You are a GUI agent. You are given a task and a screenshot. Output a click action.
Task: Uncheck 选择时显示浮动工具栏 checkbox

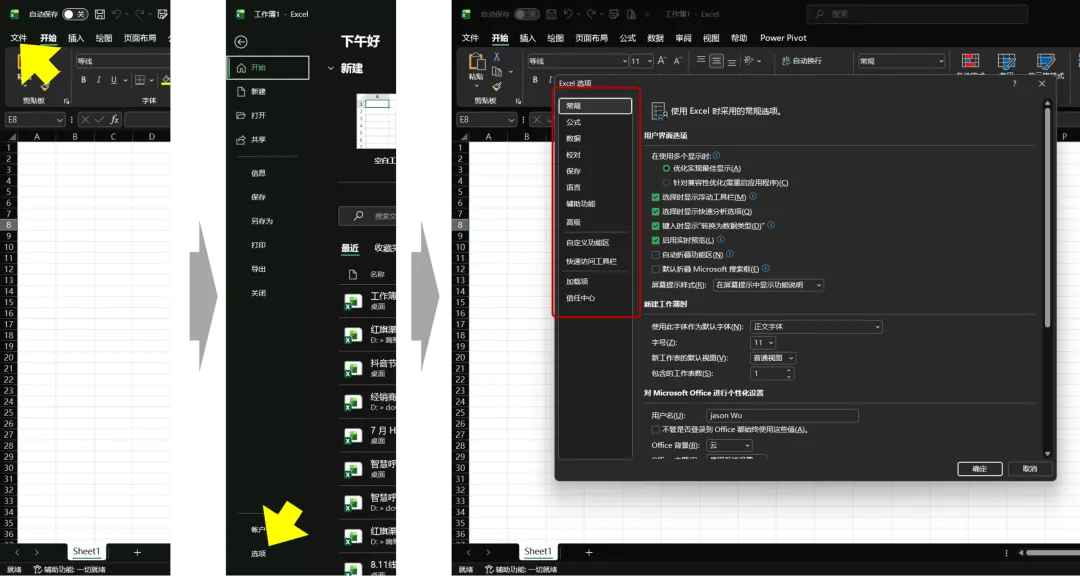point(656,197)
